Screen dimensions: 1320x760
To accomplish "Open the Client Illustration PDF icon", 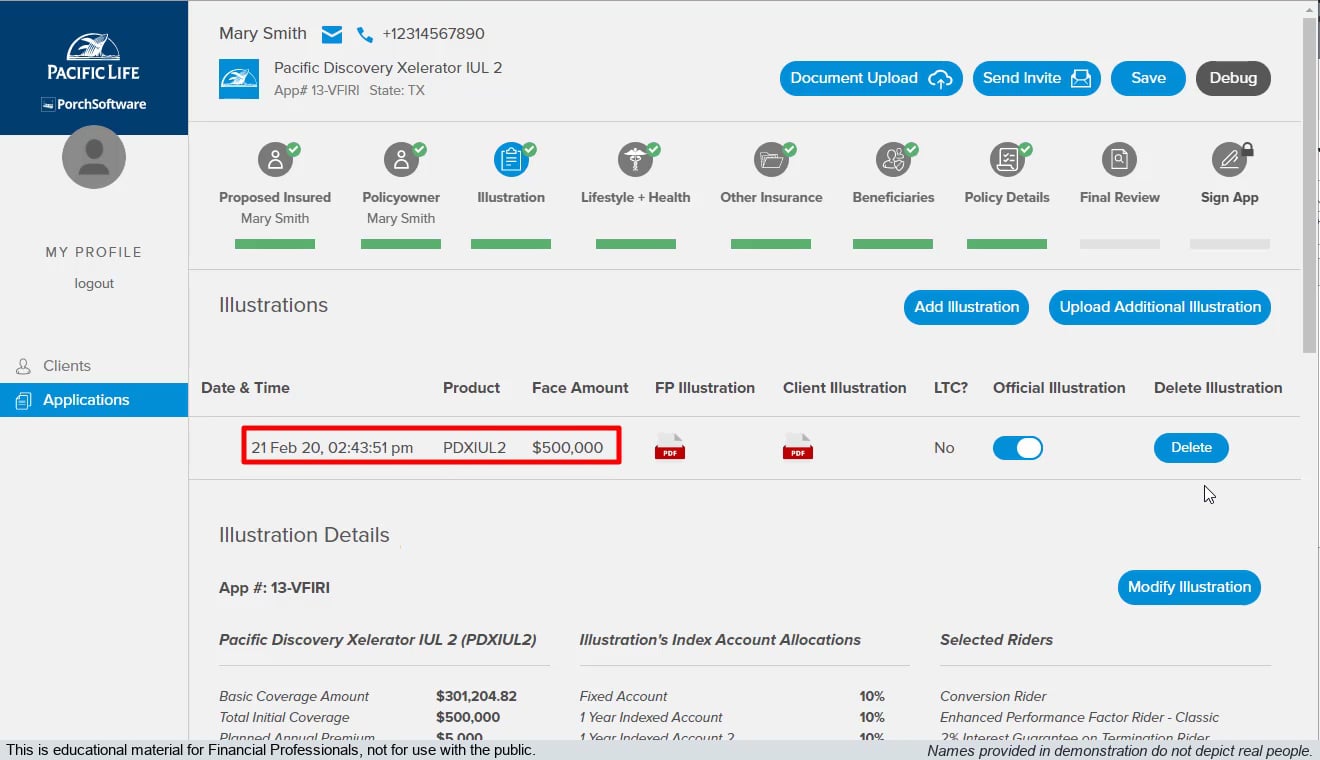I will pos(798,446).
